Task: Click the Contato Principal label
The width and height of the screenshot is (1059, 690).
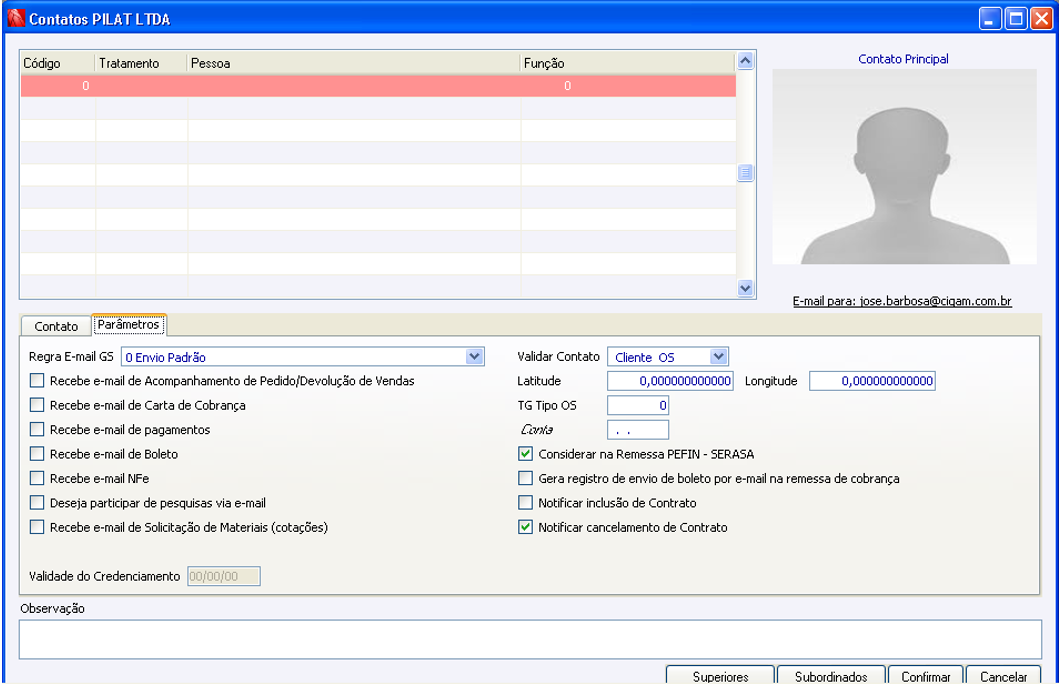Action: pyautogui.click(x=903, y=59)
